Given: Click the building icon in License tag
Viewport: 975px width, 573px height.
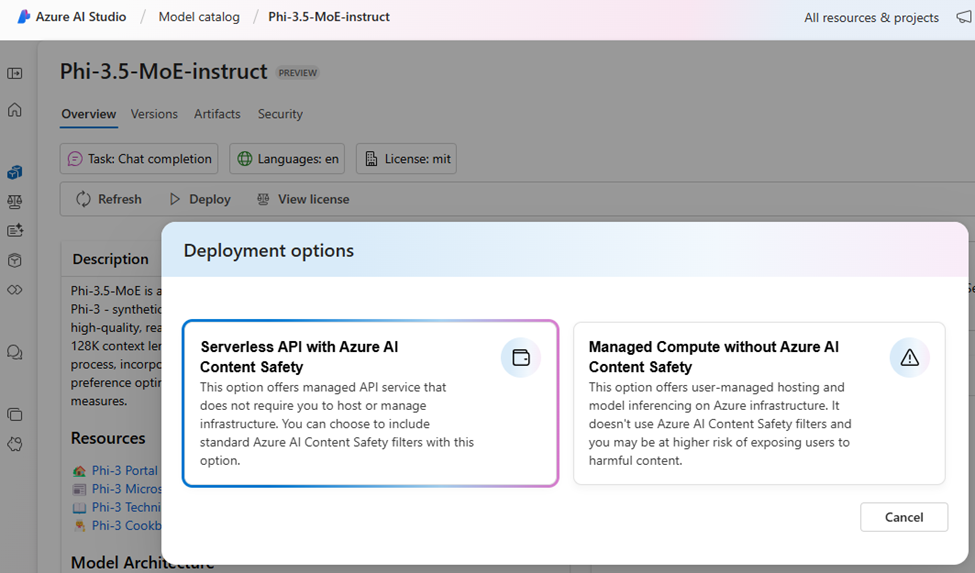Looking at the screenshot, I should click(x=371, y=159).
